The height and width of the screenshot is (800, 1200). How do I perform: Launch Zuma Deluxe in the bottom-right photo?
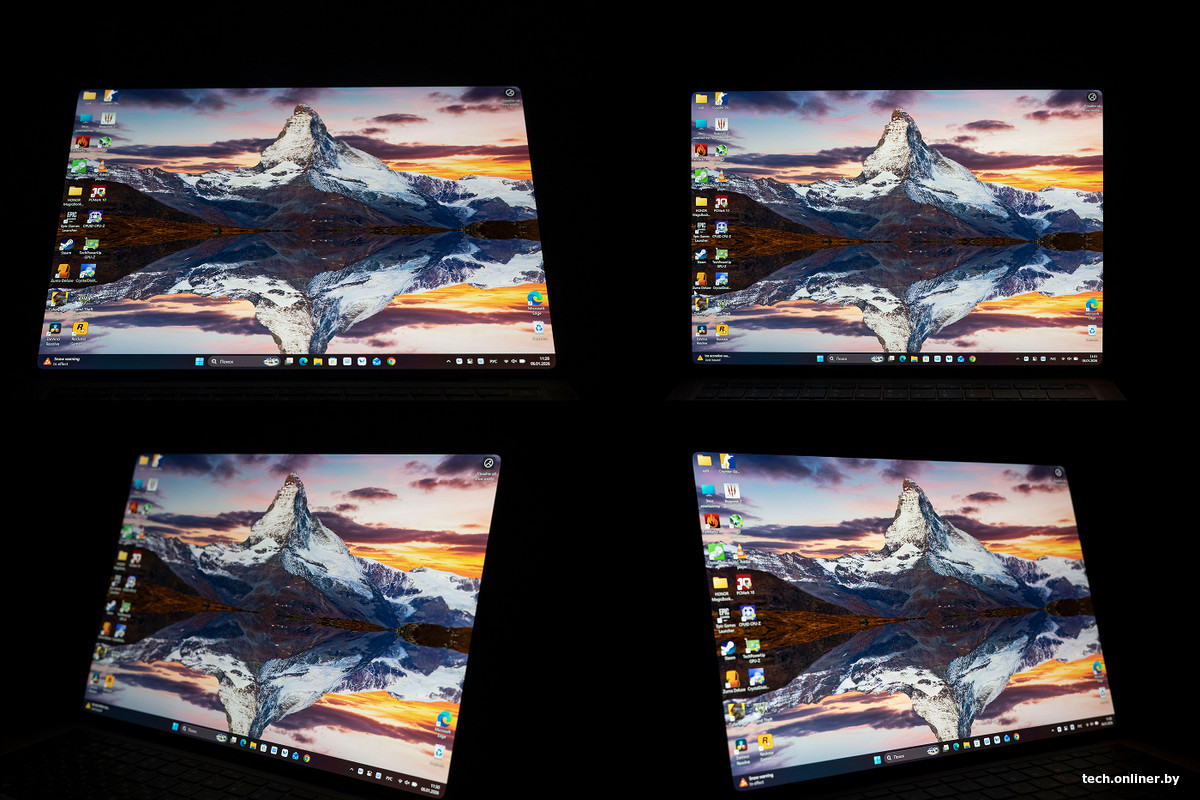(732, 678)
